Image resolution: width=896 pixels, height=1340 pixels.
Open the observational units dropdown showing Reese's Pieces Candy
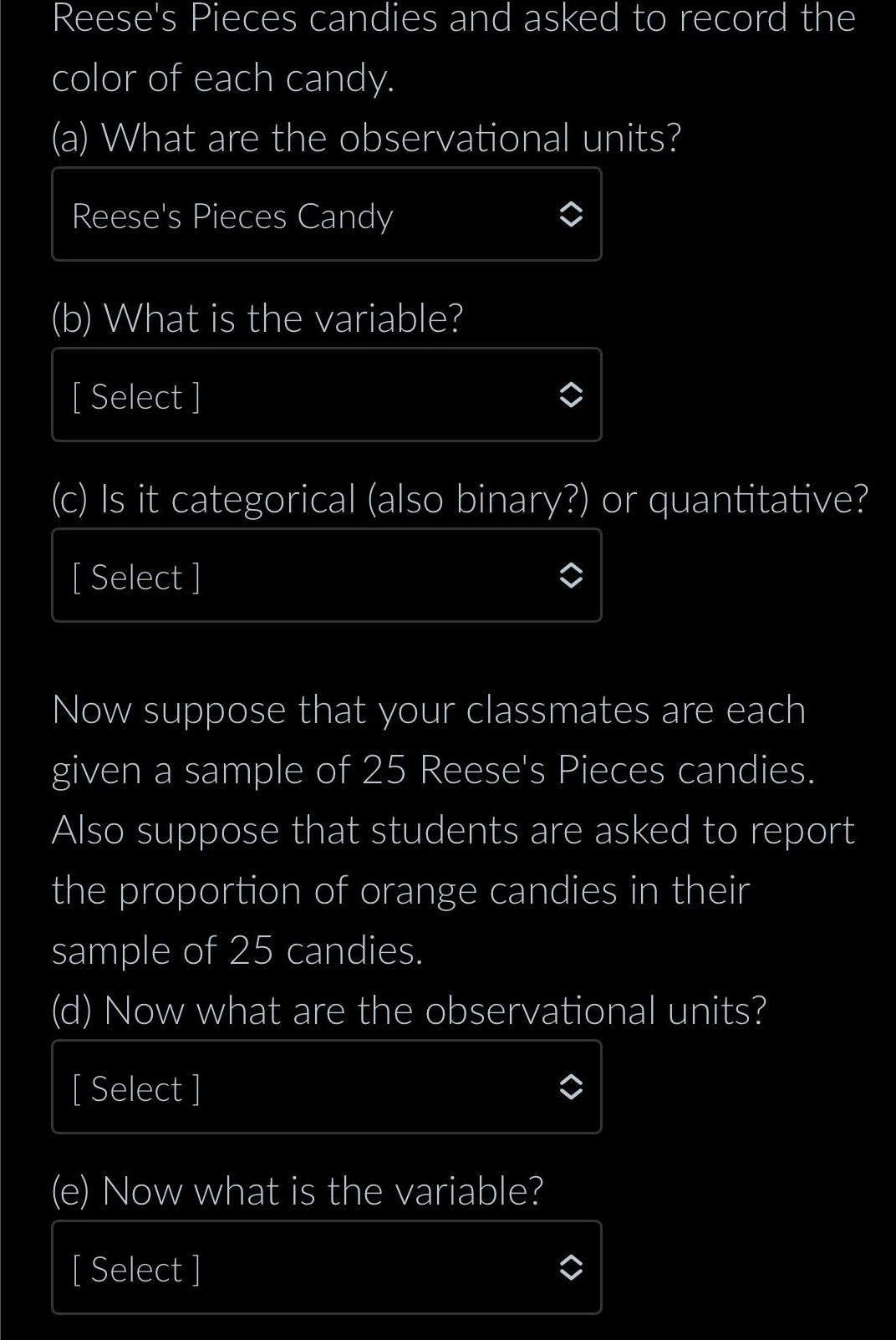(326, 215)
